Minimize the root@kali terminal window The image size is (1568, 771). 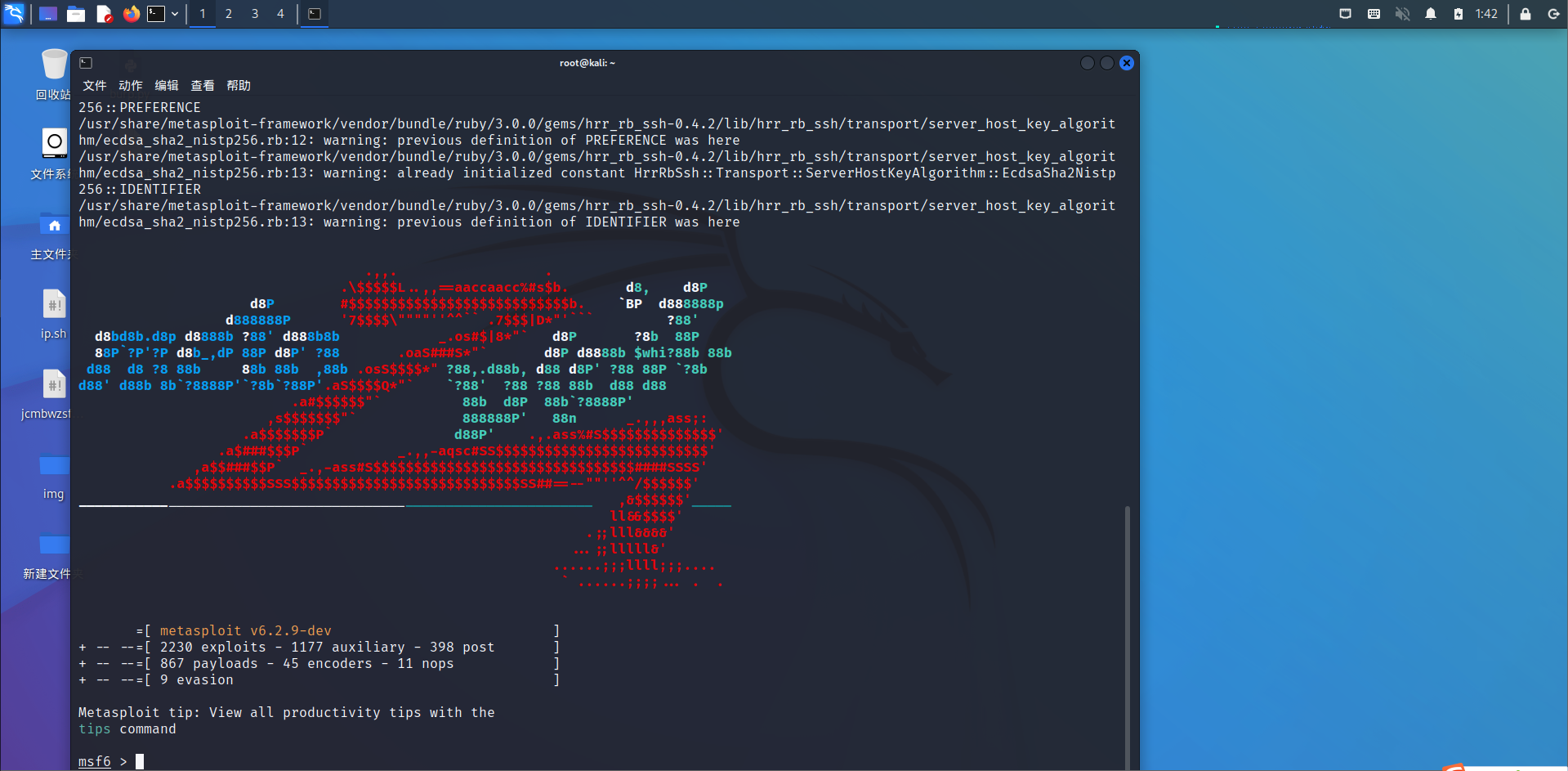click(x=1088, y=63)
